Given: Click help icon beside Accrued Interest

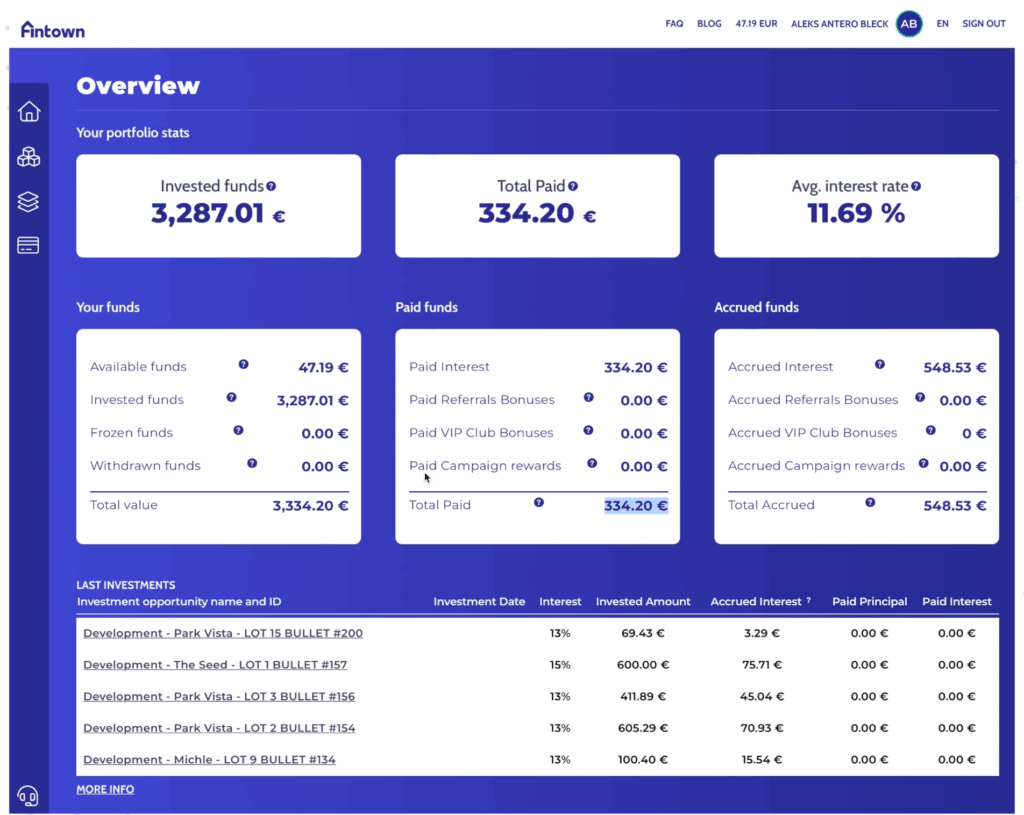Looking at the screenshot, I should [x=880, y=365].
